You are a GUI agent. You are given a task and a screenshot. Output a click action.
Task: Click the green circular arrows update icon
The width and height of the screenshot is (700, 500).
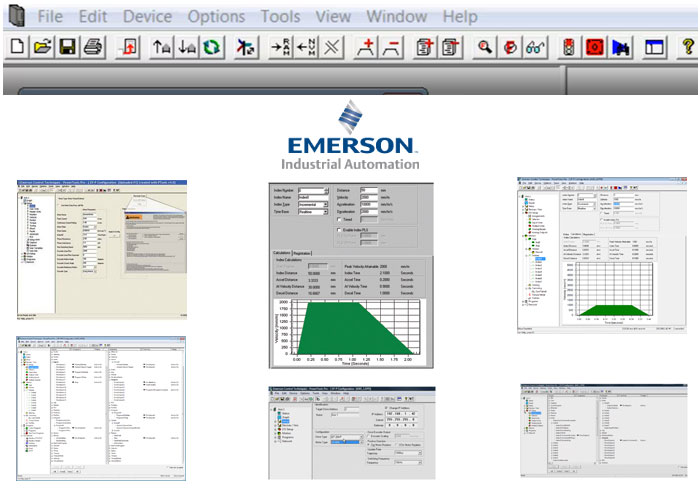tap(212, 47)
